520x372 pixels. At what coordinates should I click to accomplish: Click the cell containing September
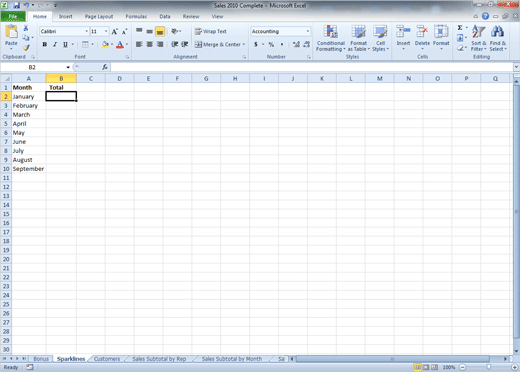[x=29, y=169]
